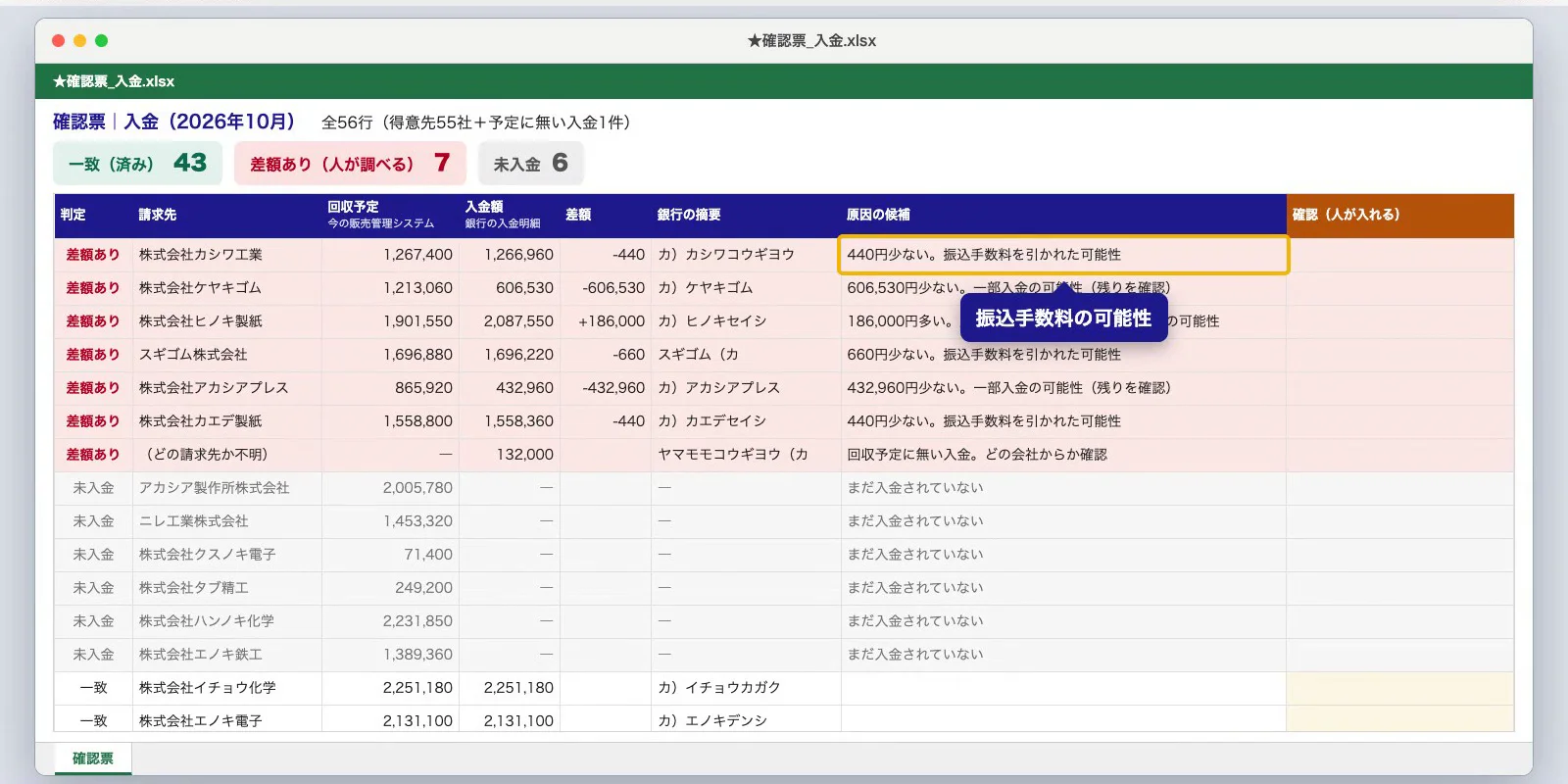Click the deposit amount "1,266,960"
The height and width of the screenshot is (784, 1568).
518,255
